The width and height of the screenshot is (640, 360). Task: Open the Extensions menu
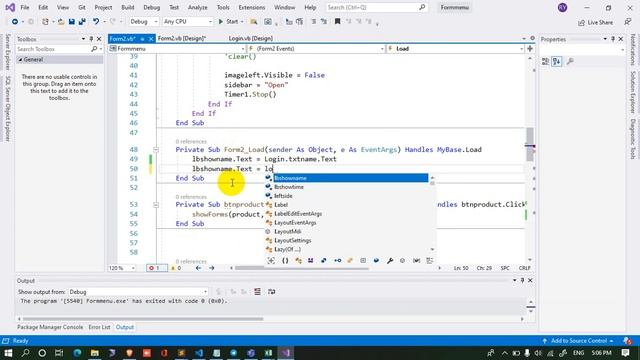point(251,7)
